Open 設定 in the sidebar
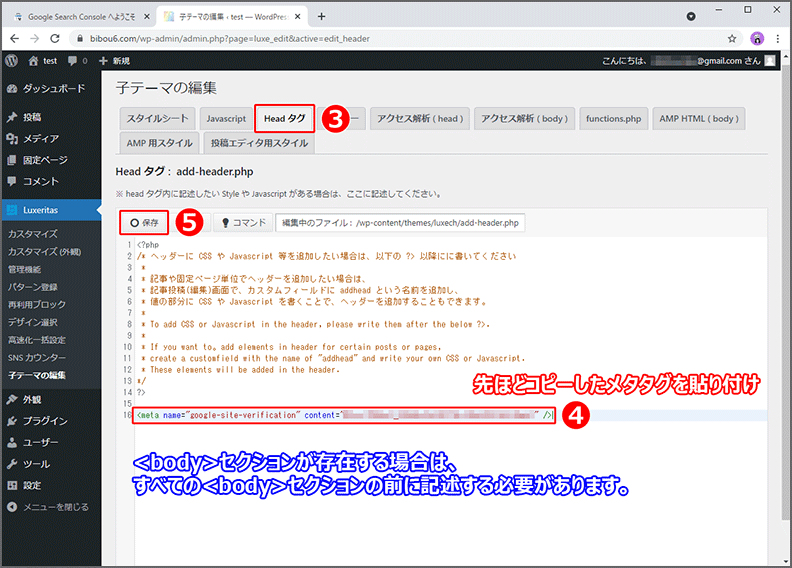 tap(51, 485)
